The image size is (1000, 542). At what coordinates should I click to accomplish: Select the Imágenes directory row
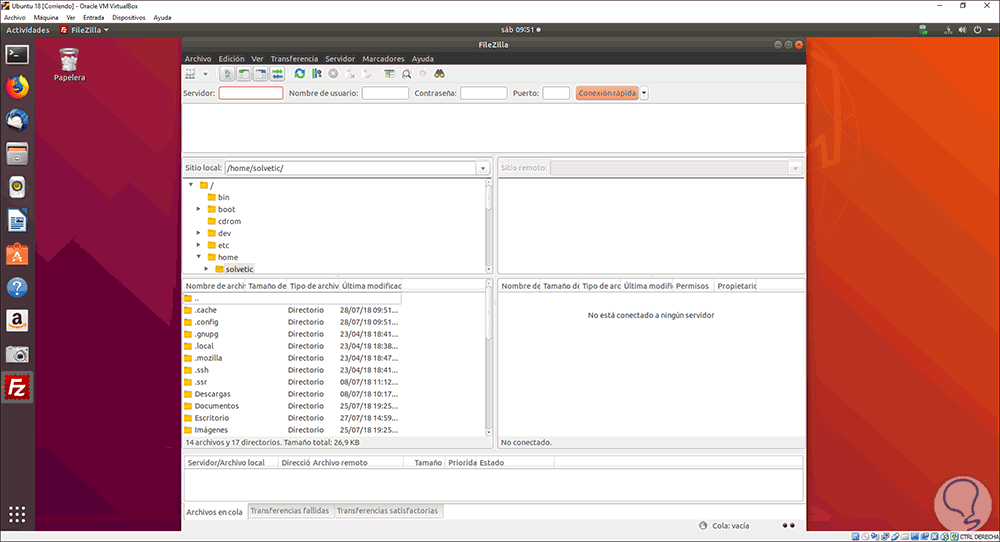coord(291,430)
